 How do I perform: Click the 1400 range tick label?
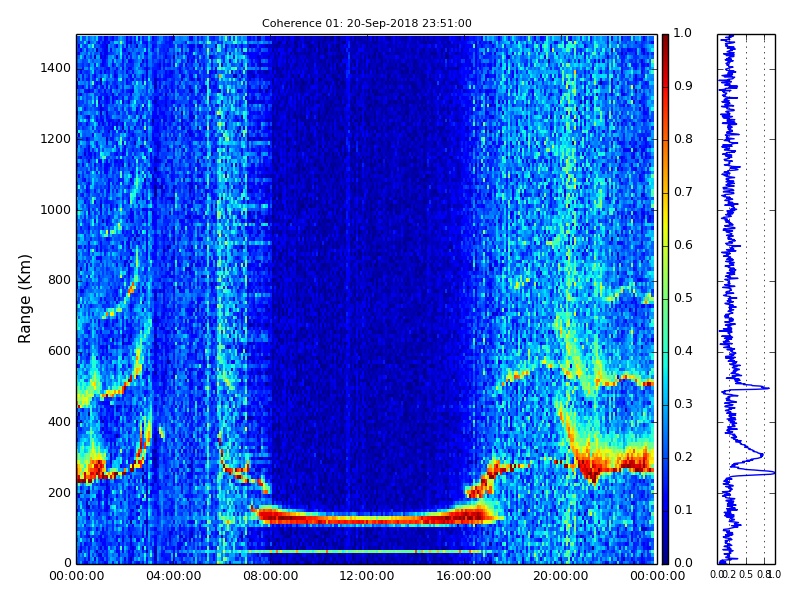(56, 68)
